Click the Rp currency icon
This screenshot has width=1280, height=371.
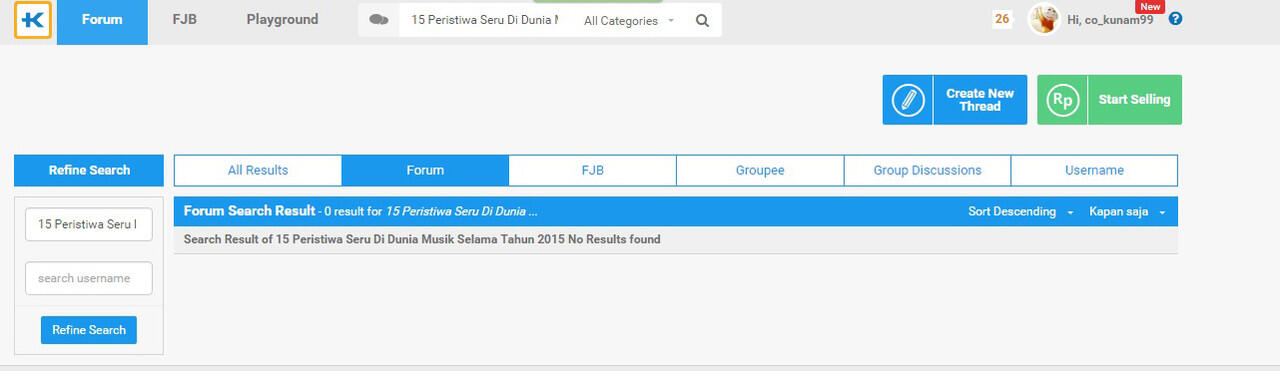[x=1062, y=100]
